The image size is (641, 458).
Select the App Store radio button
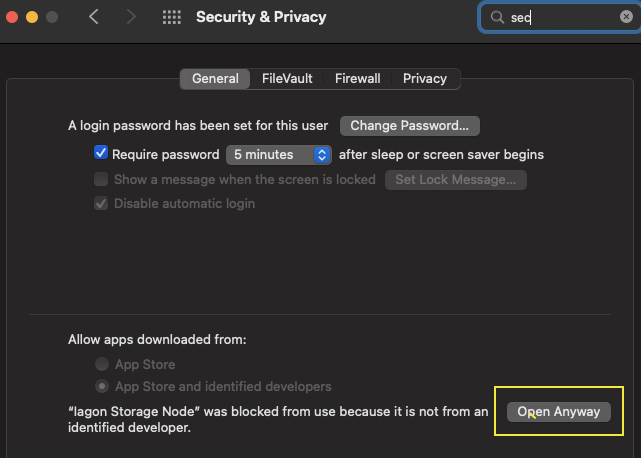[102, 364]
